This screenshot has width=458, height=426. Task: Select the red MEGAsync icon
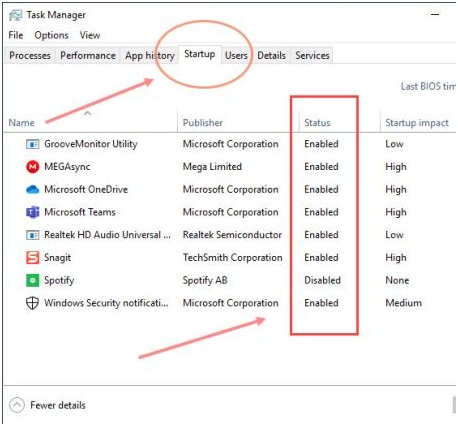[32, 167]
